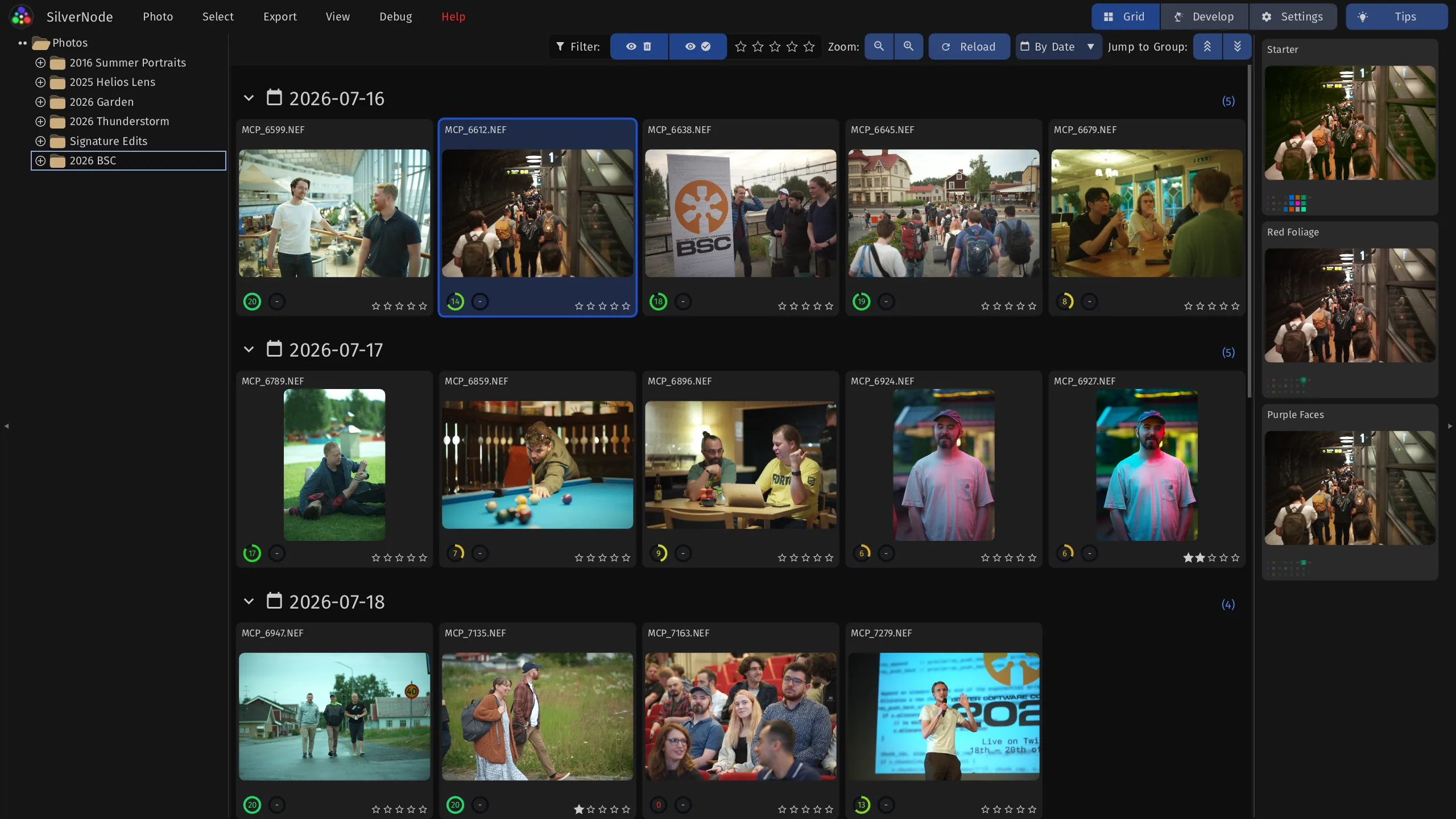Toggle the show-approved filter eye button
Screen dimensions: 1456x819
[x=698, y=47]
